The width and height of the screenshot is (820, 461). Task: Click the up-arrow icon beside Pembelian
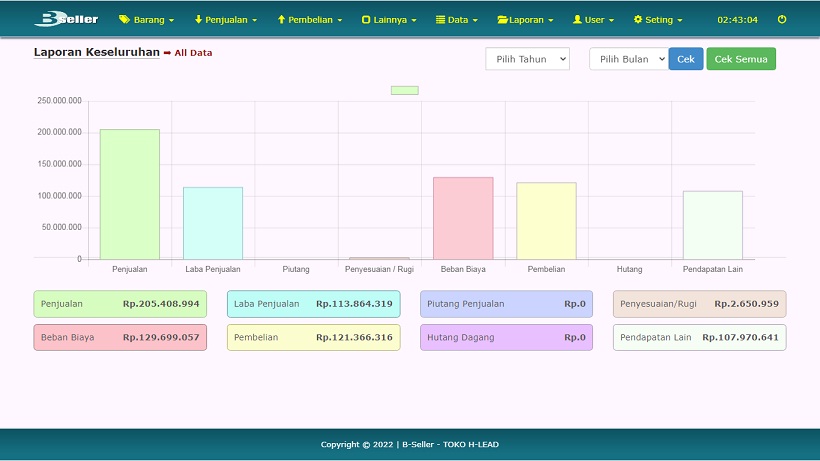pos(281,19)
